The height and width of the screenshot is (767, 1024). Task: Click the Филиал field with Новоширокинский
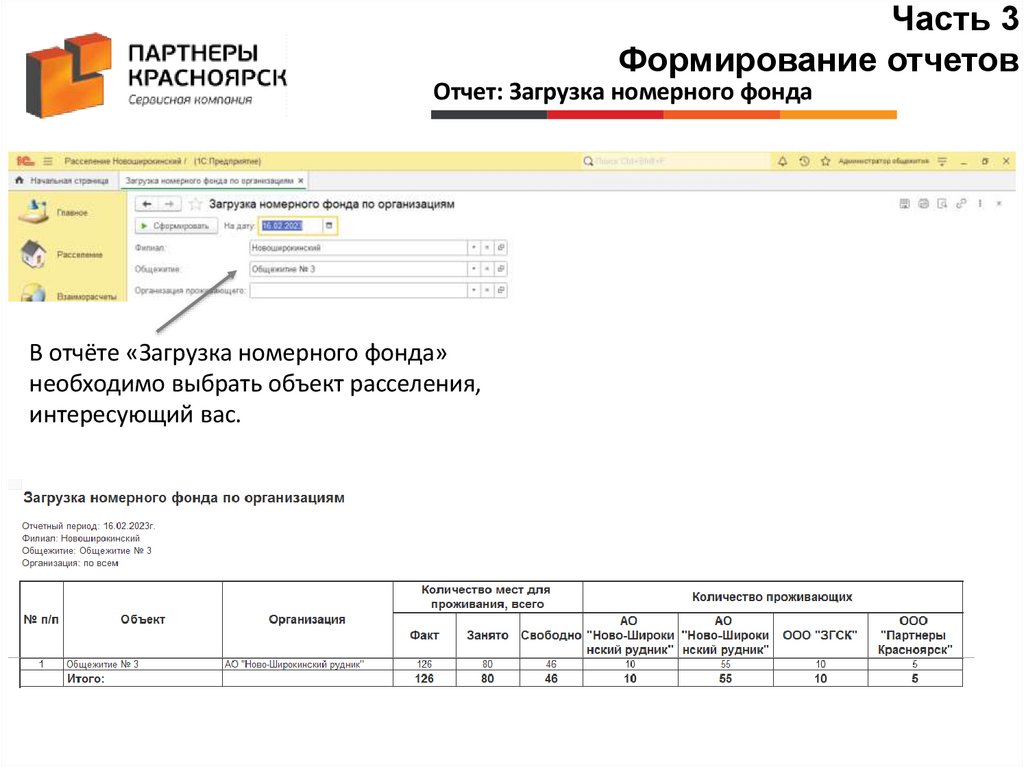click(358, 248)
